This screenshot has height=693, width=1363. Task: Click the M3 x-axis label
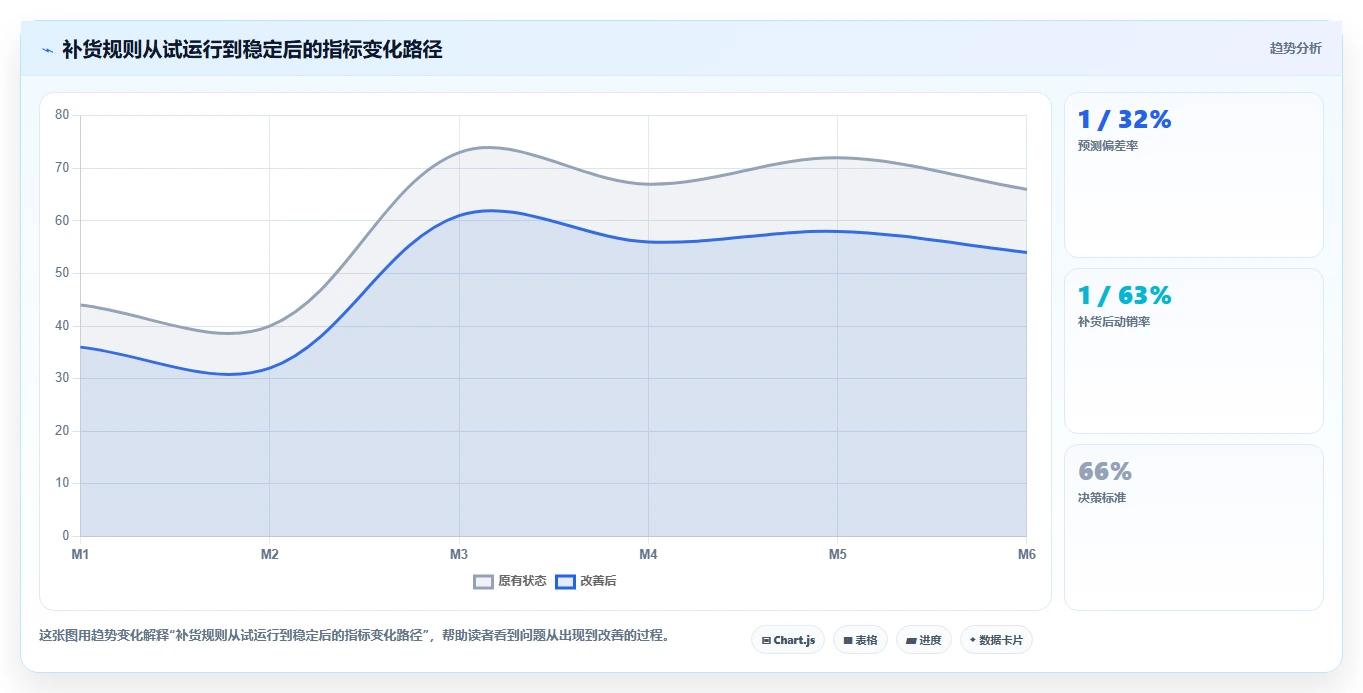point(459,554)
